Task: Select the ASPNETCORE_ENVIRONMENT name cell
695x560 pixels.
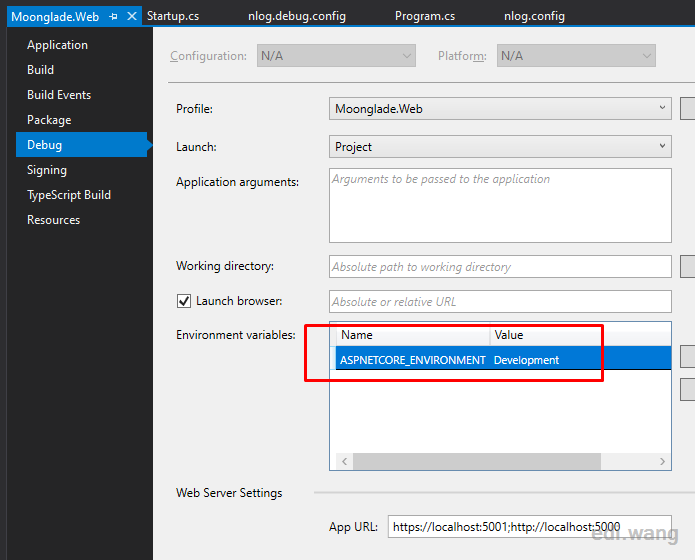Action: (413, 360)
